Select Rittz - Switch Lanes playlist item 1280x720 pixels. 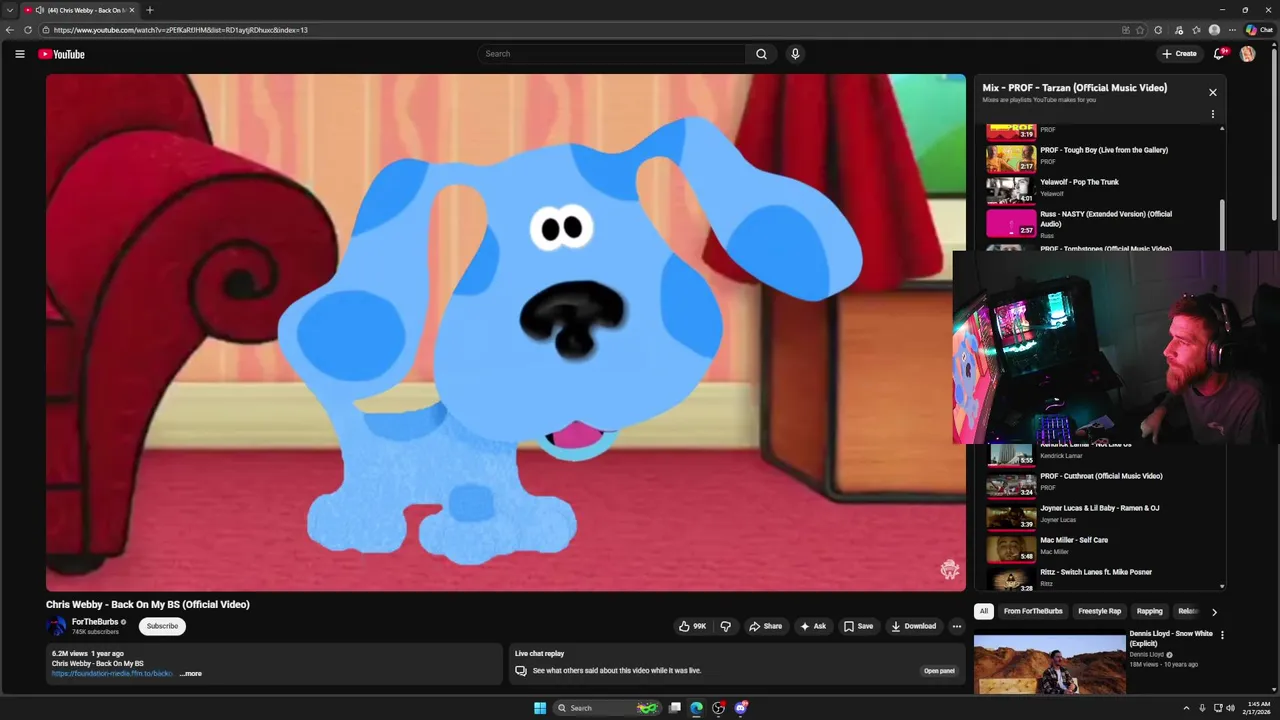(x=1096, y=578)
